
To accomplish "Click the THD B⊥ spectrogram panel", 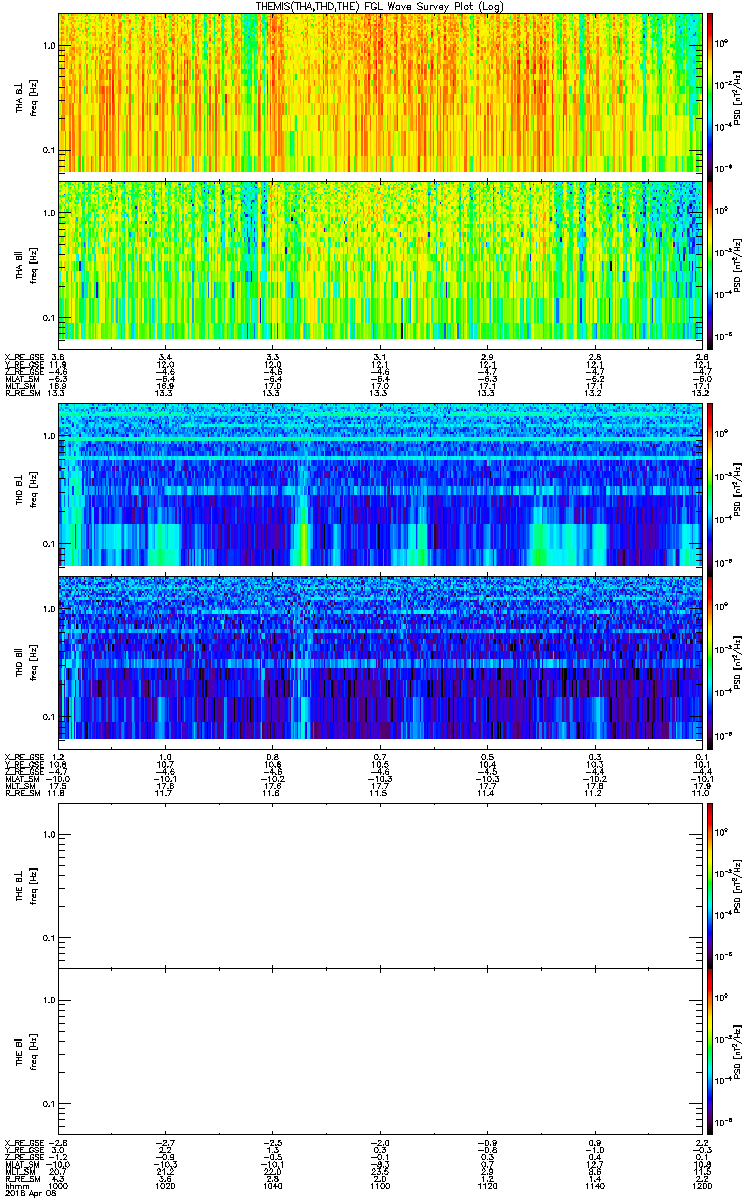I will 380,485.
